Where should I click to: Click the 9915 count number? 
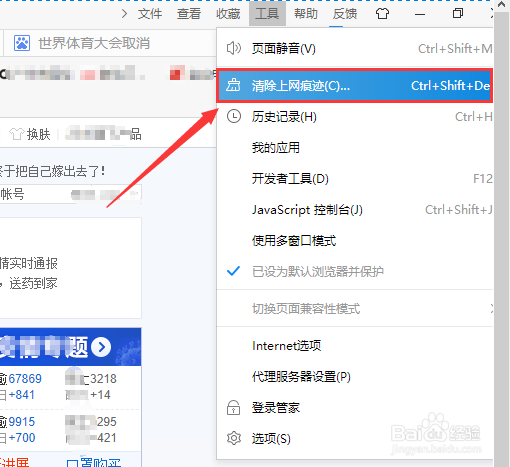pyautogui.click(x=22, y=422)
